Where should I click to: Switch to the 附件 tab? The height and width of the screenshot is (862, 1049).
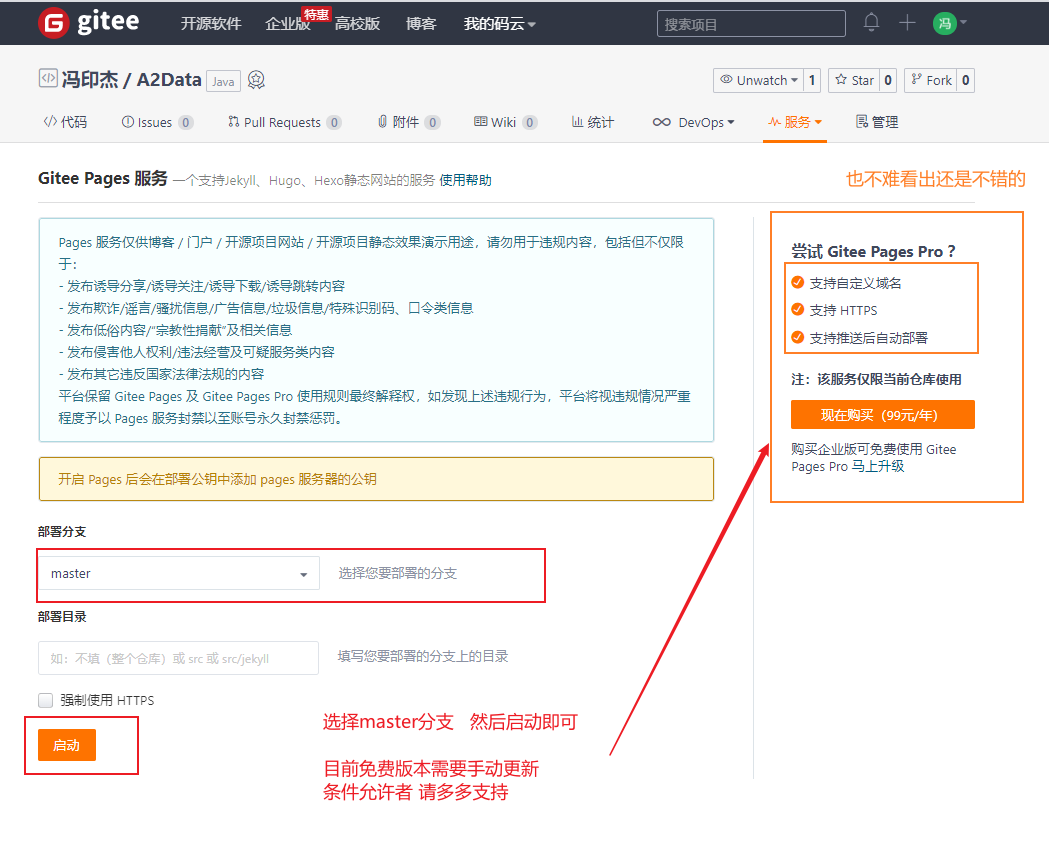coord(408,122)
